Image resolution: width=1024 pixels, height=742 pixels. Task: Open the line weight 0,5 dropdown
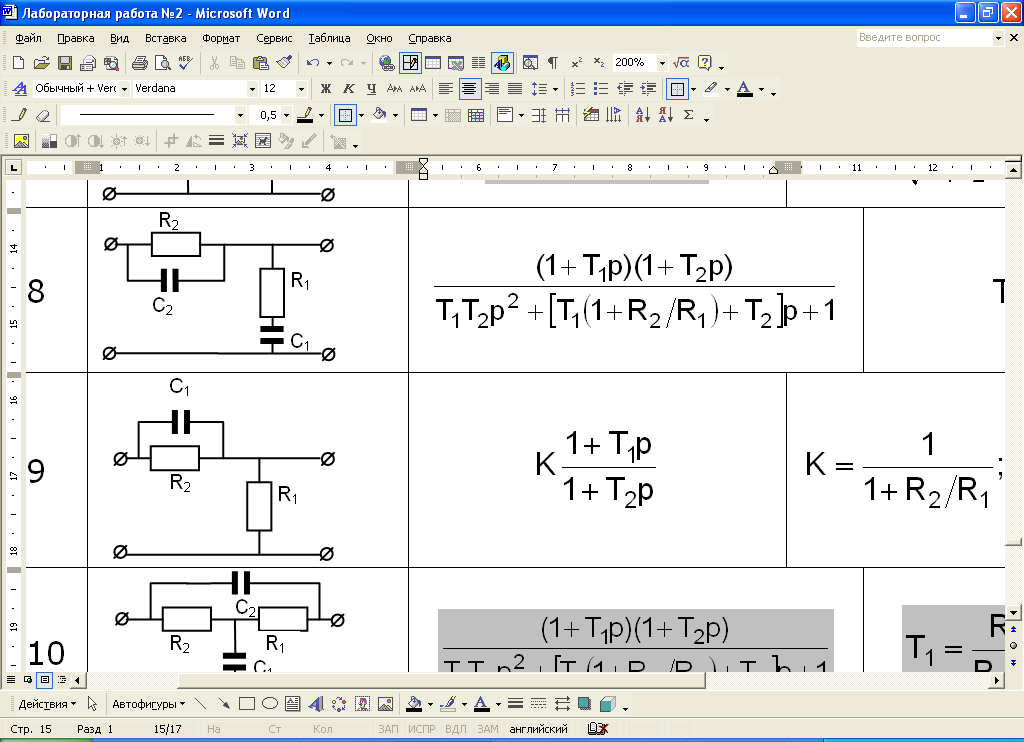coord(286,116)
